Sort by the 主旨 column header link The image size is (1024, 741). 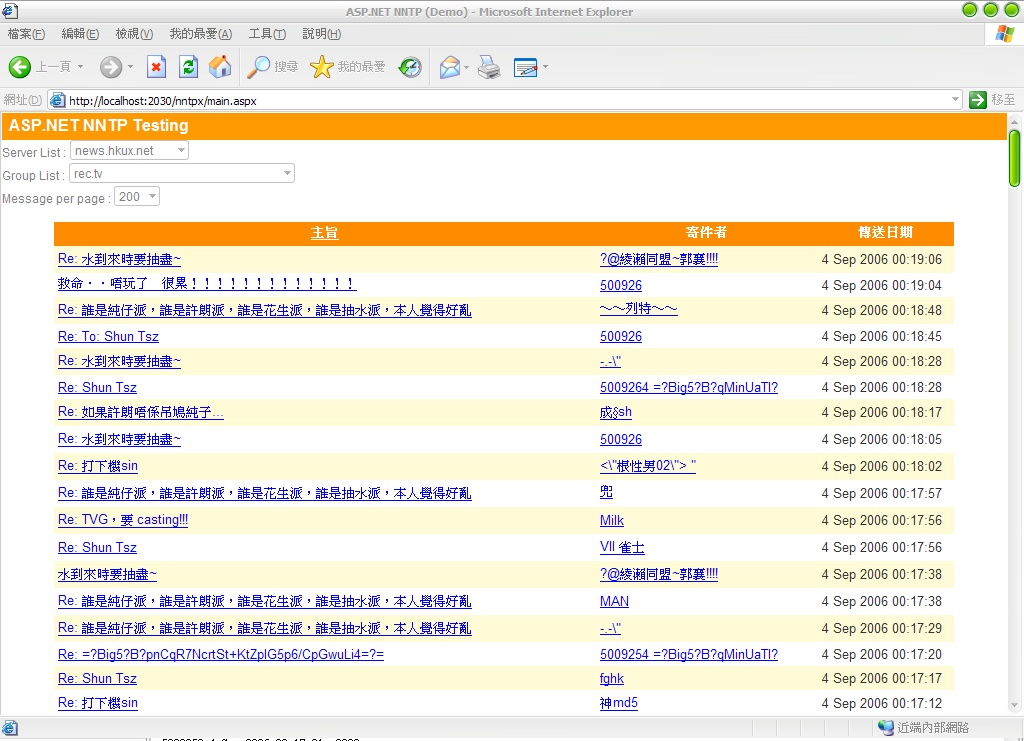[x=324, y=232]
